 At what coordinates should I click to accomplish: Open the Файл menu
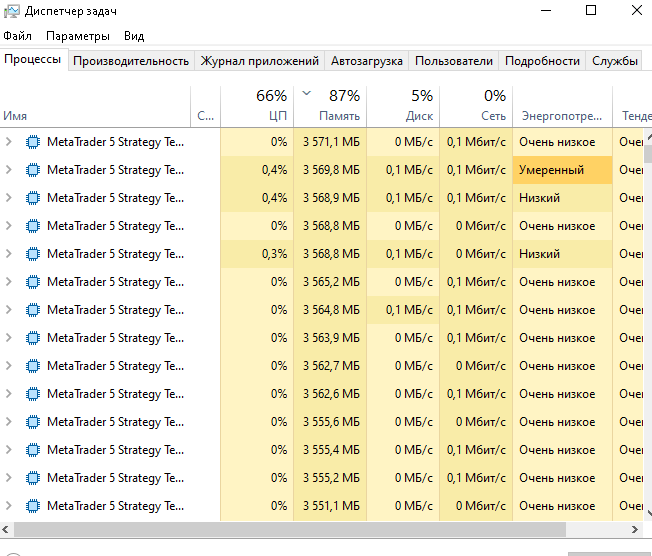click(17, 36)
